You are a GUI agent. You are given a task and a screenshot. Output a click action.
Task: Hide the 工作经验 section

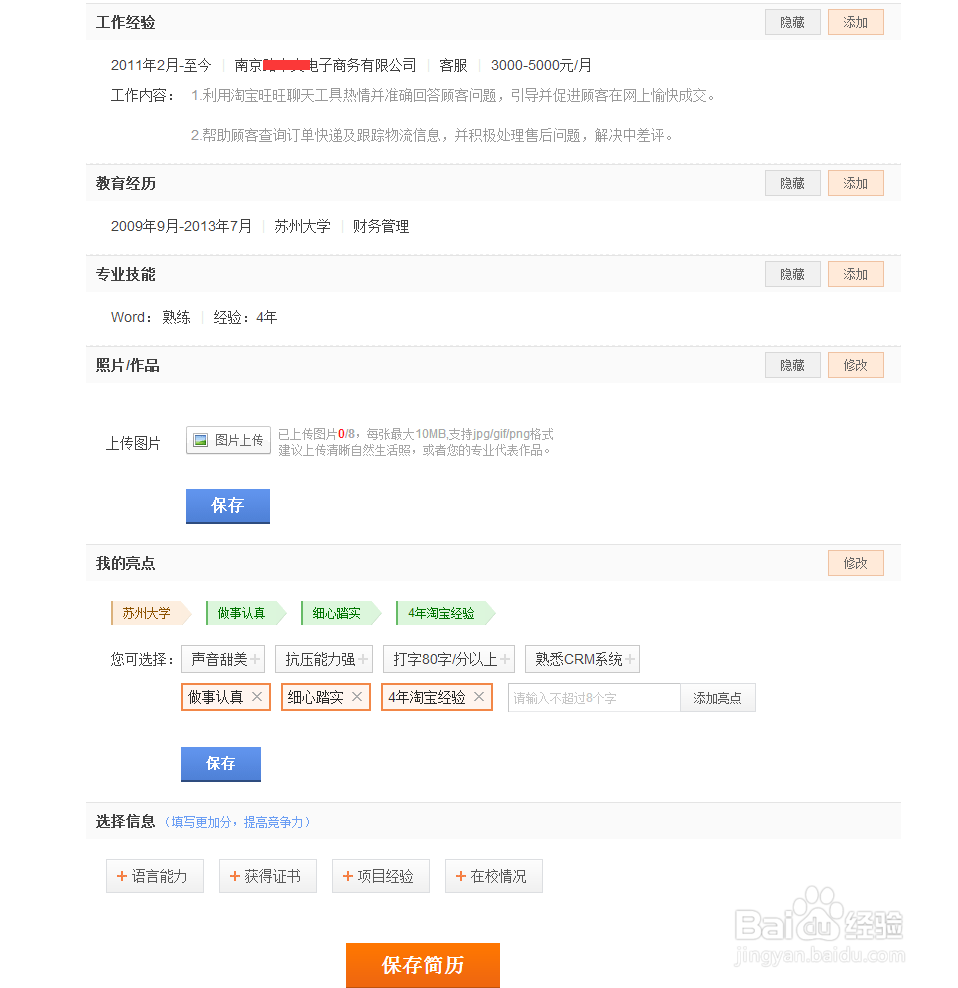pyautogui.click(x=792, y=21)
